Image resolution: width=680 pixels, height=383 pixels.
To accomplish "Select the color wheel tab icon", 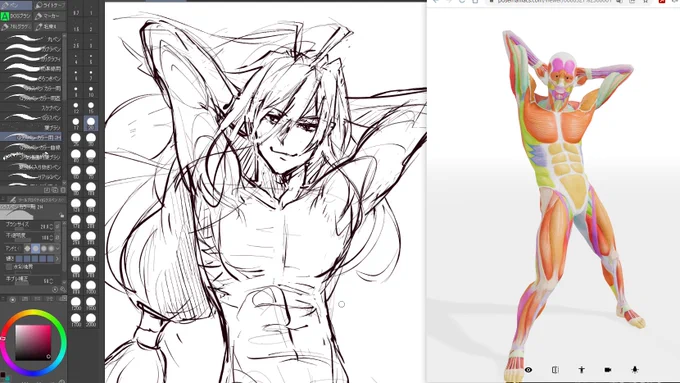I will click(x=13, y=299).
